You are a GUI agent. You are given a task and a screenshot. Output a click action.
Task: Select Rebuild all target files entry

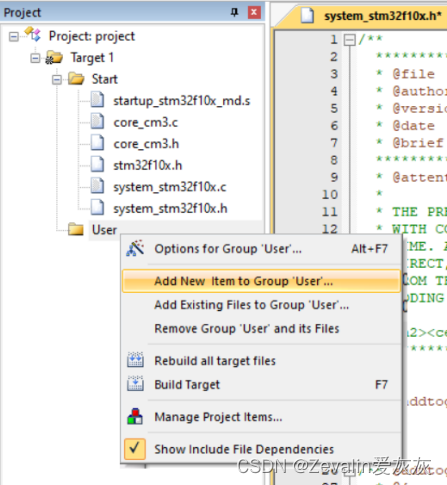(x=261, y=361)
